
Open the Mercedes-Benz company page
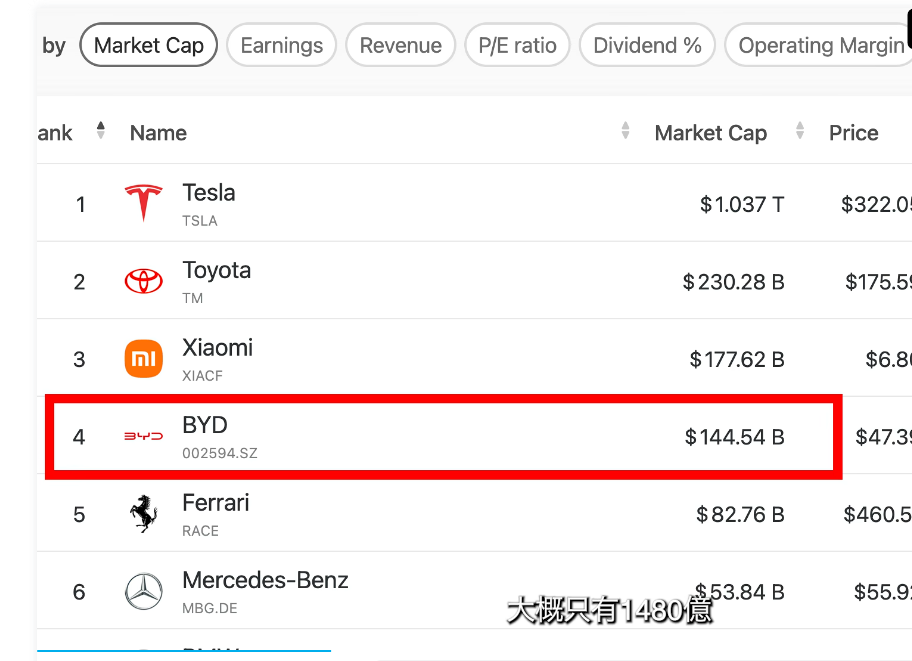coord(265,580)
